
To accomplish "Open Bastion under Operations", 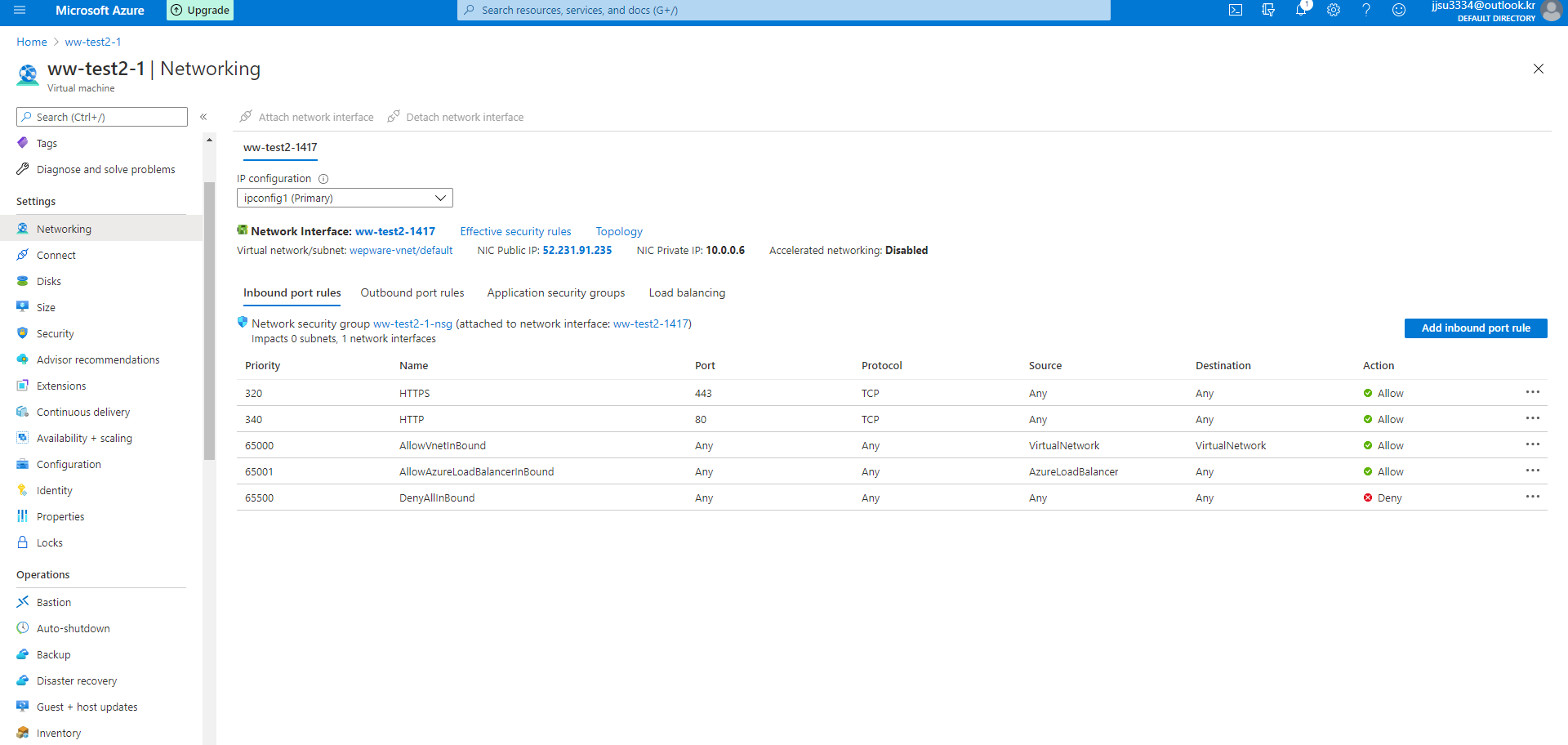I will click(54, 602).
